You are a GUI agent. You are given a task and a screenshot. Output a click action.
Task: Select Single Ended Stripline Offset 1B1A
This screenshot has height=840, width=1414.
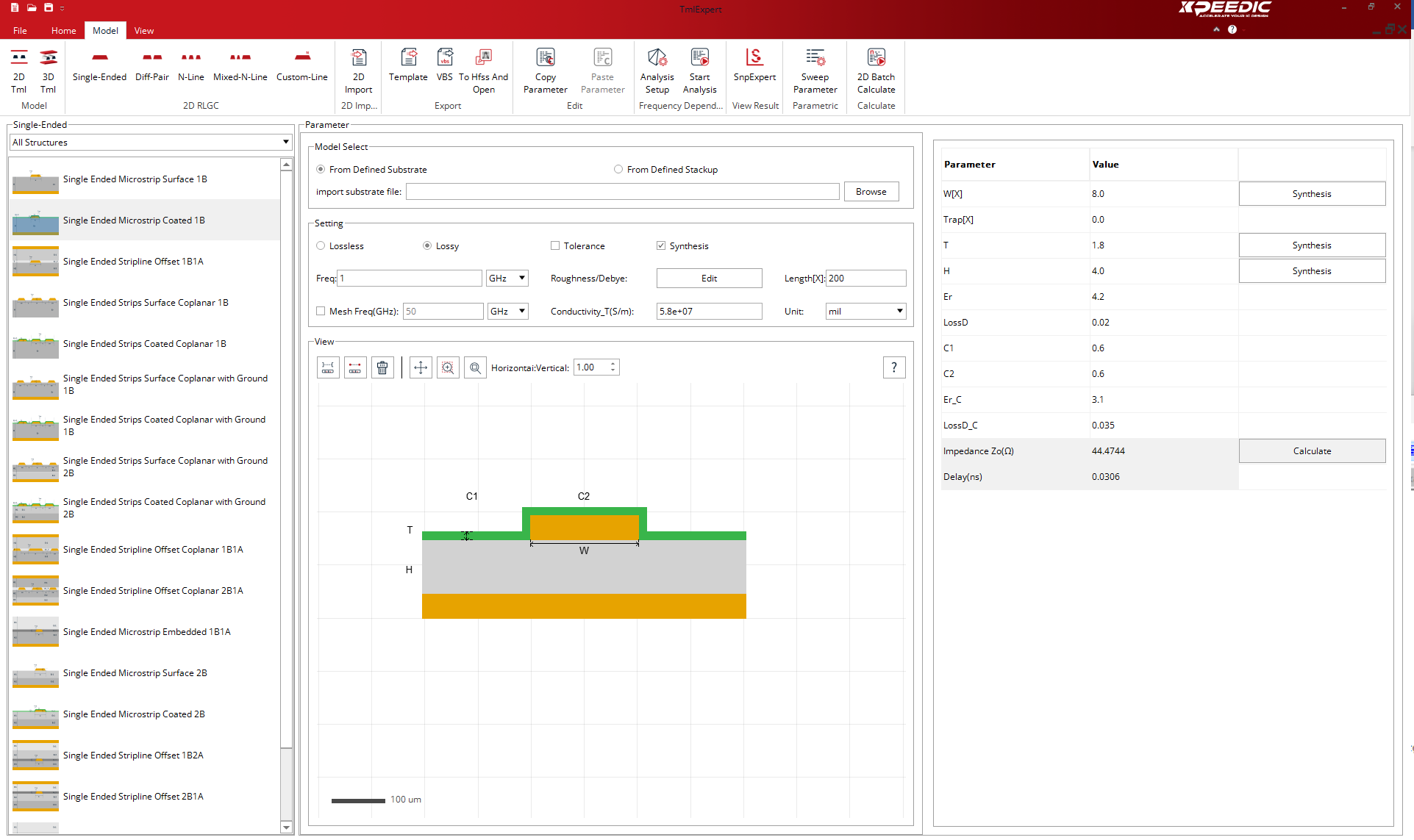coord(146,262)
